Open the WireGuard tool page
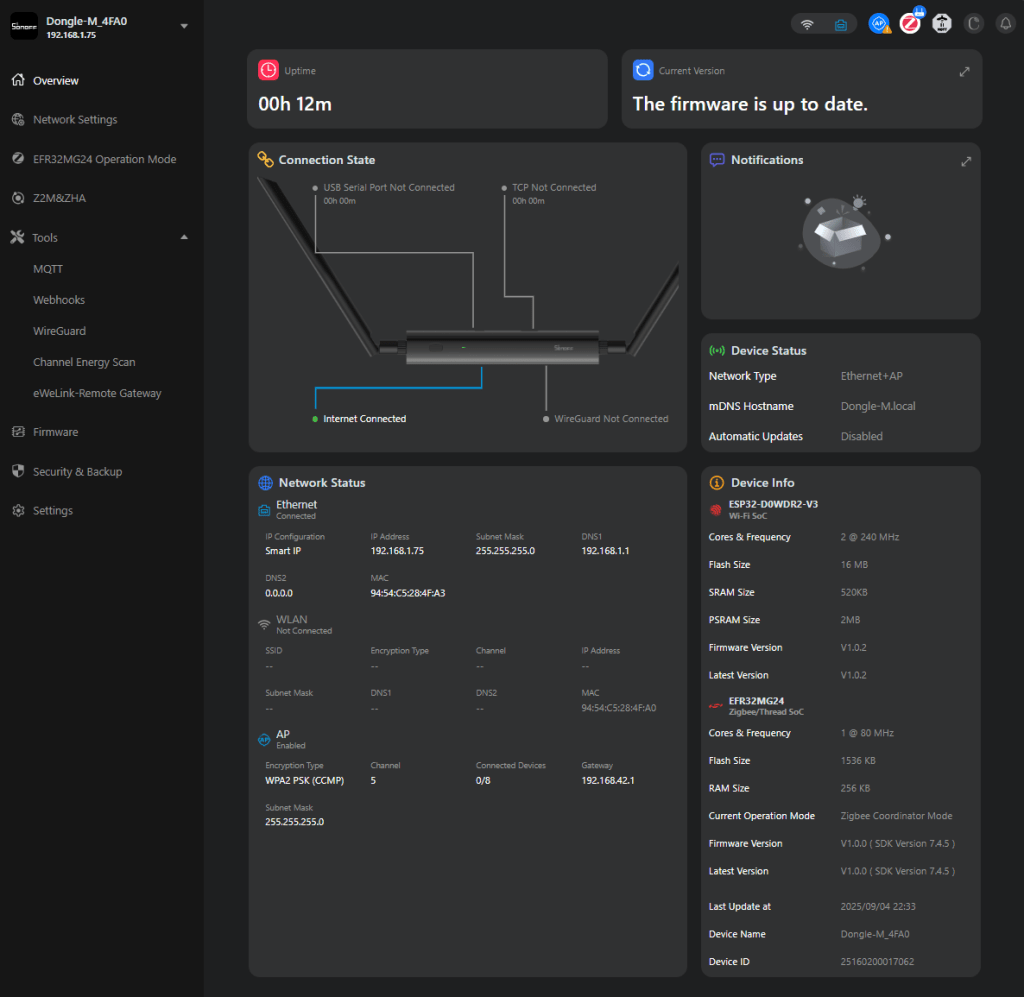 point(59,331)
